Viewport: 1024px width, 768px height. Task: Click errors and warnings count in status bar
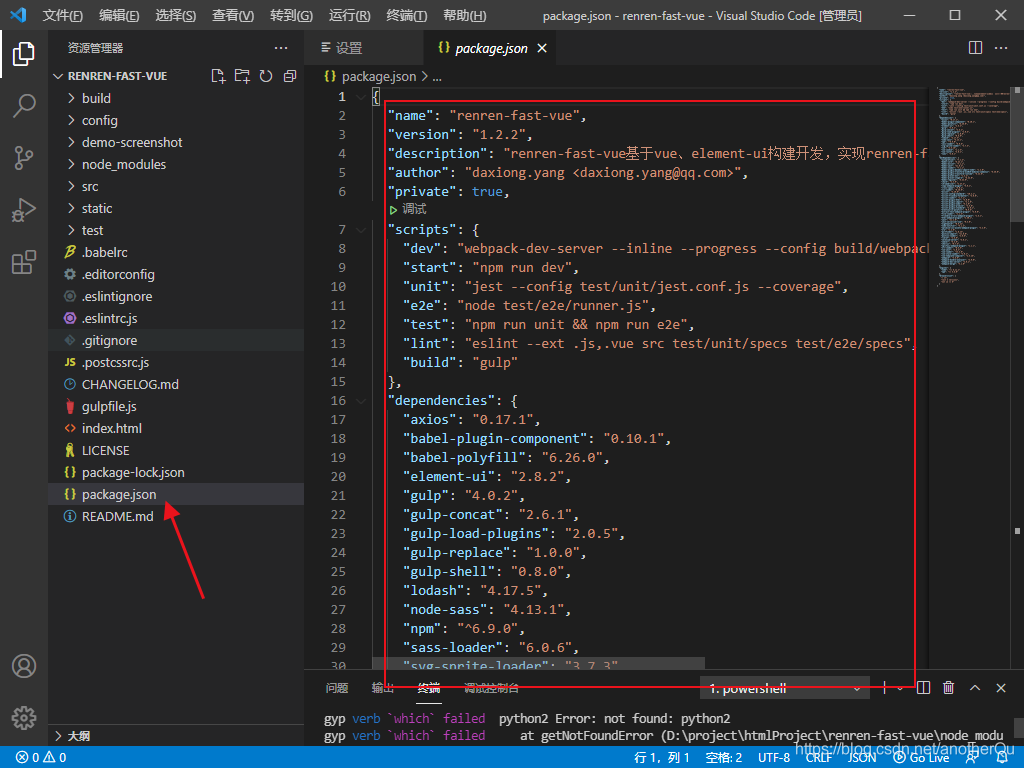click(x=41, y=758)
